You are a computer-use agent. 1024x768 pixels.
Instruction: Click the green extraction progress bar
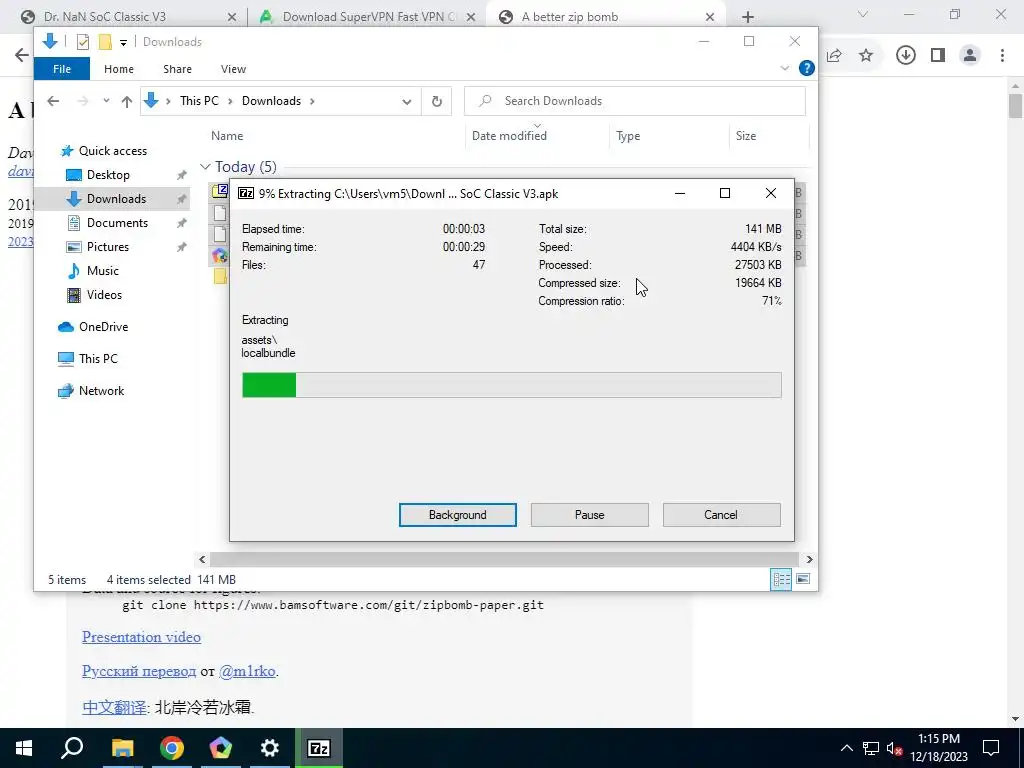pos(511,385)
